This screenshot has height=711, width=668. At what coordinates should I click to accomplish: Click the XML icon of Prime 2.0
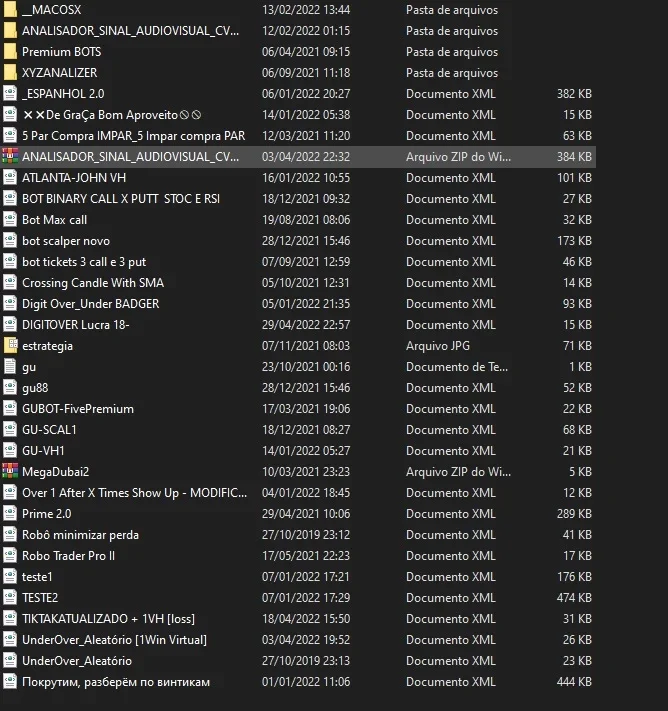pyautogui.click(x=10, y=514)
